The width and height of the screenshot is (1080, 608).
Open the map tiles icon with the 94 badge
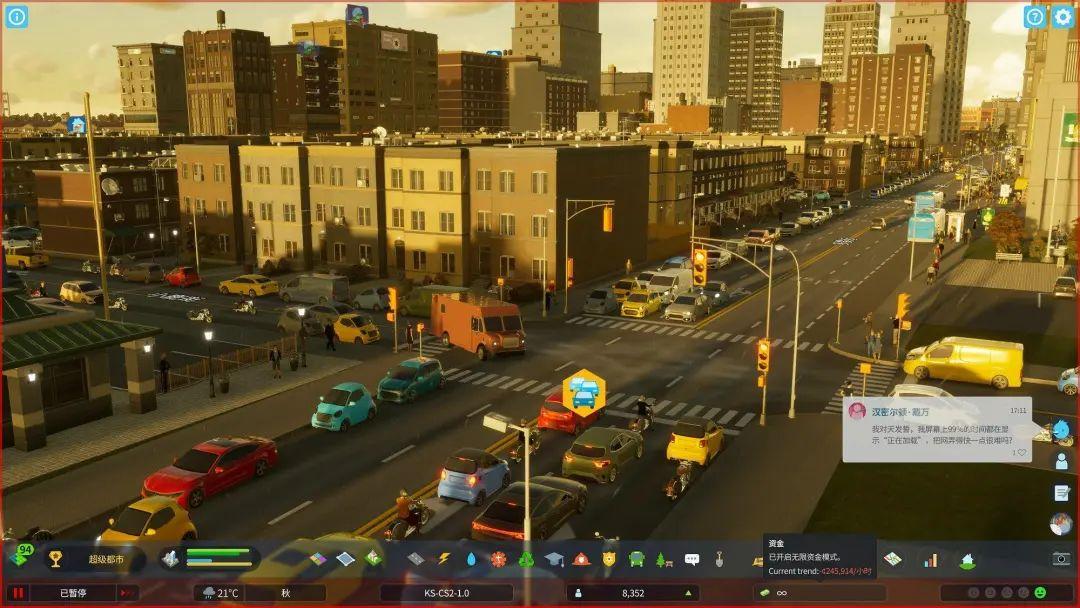[x=21, y=556]
